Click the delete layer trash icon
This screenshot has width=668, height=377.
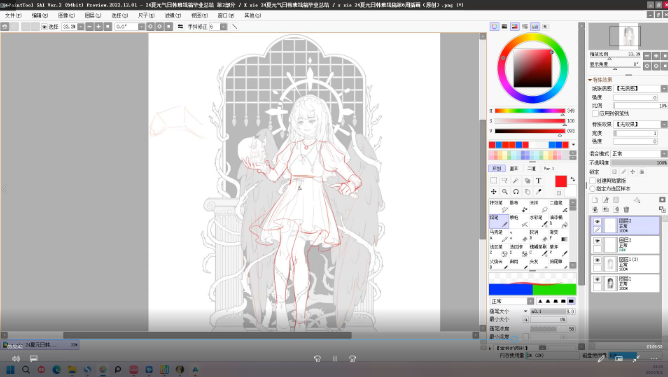point(626,209)
